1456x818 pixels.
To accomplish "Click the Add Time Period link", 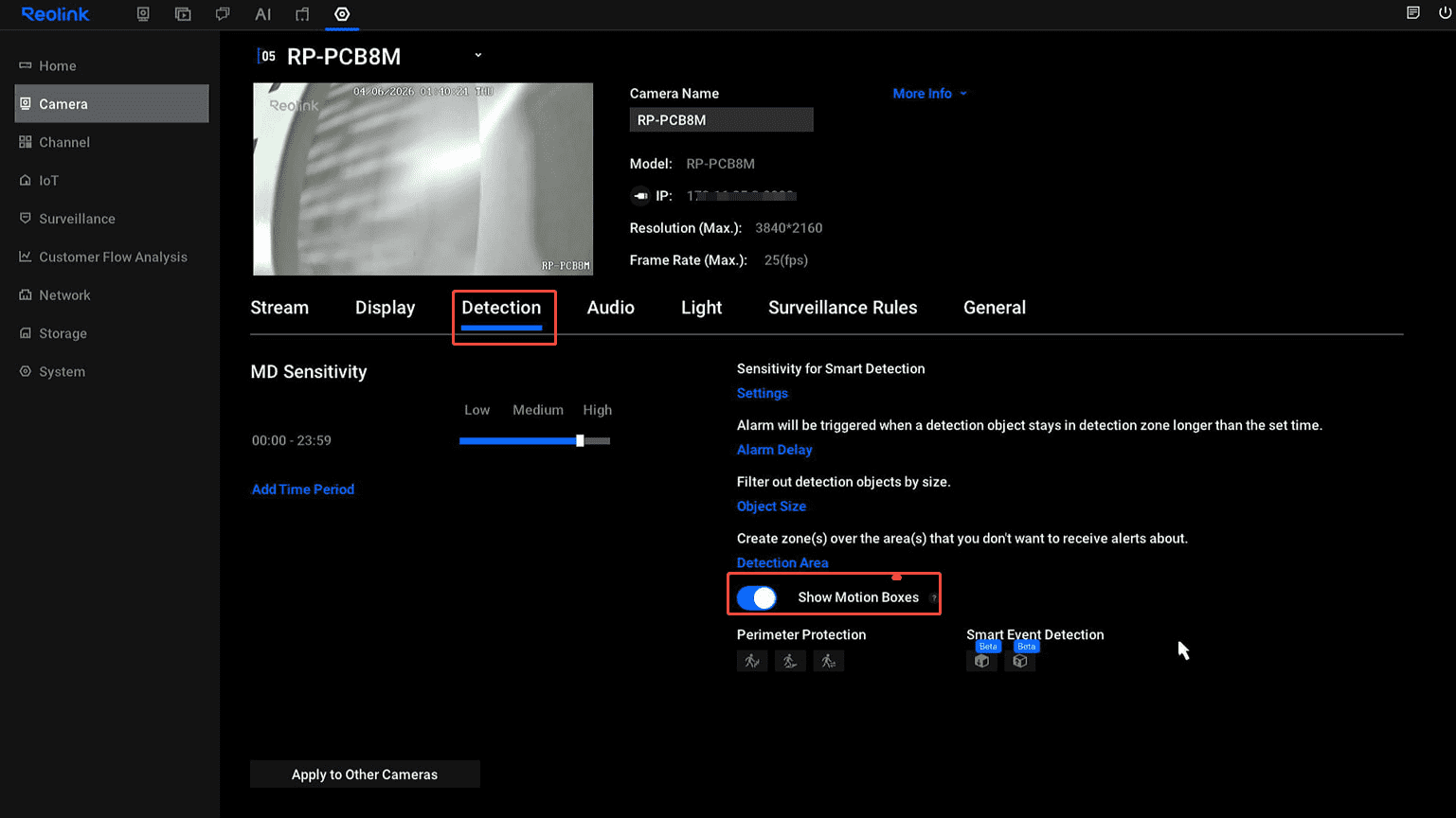I will (303, 489).
